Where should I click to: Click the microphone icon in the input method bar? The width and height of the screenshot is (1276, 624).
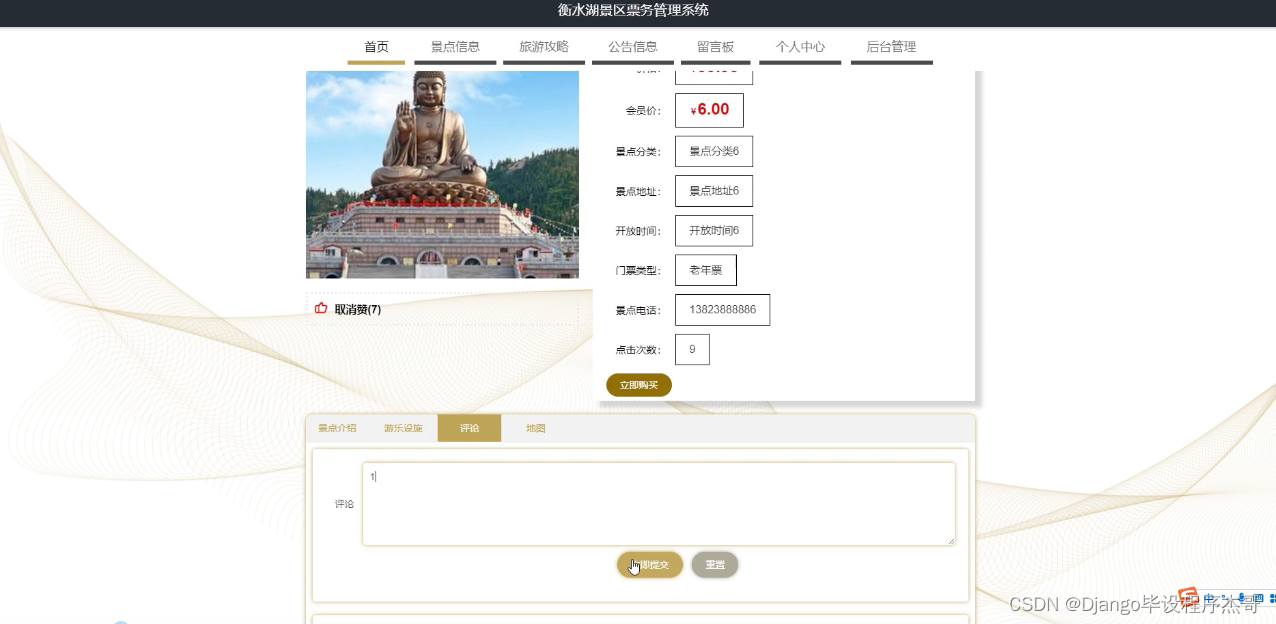1241,597
